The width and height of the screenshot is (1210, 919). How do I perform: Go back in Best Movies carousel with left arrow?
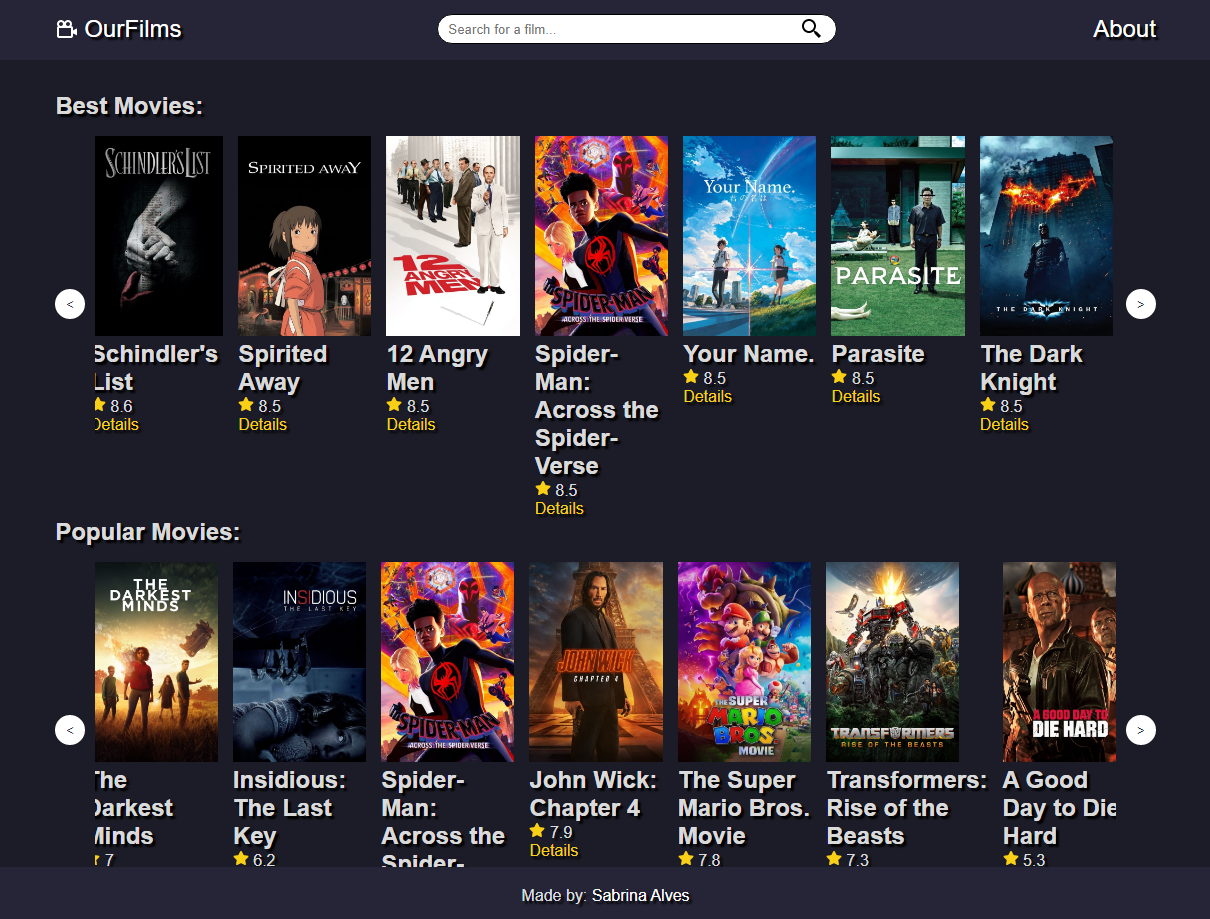click(x=70, y=303)
